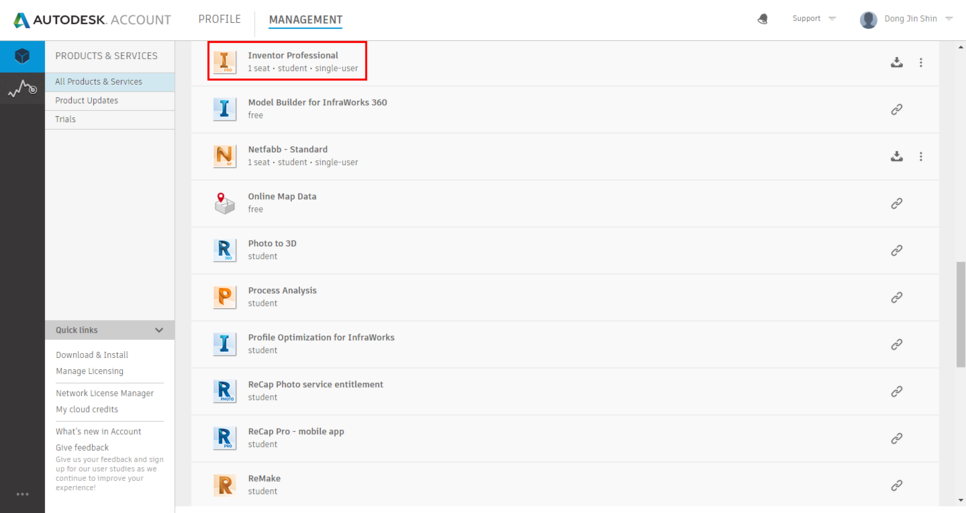Click the ReCap Pro mobile app icon
The width and height of the screenshot is (966, 513).
coord(224,438)
